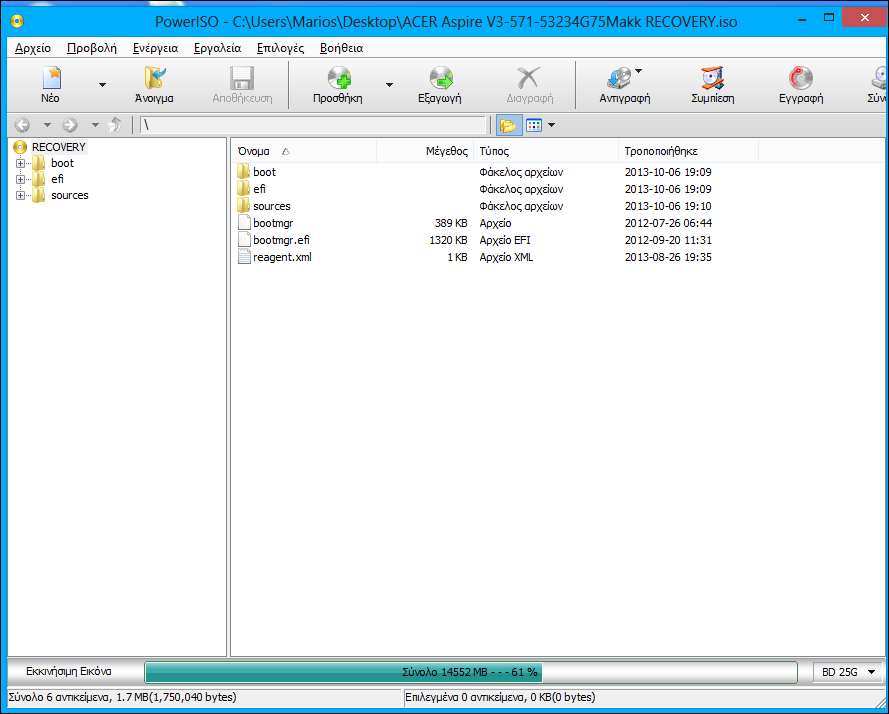889x714 pixels.
Task: Open the Βοήθεια menu
Action: (x=341, y=48)
